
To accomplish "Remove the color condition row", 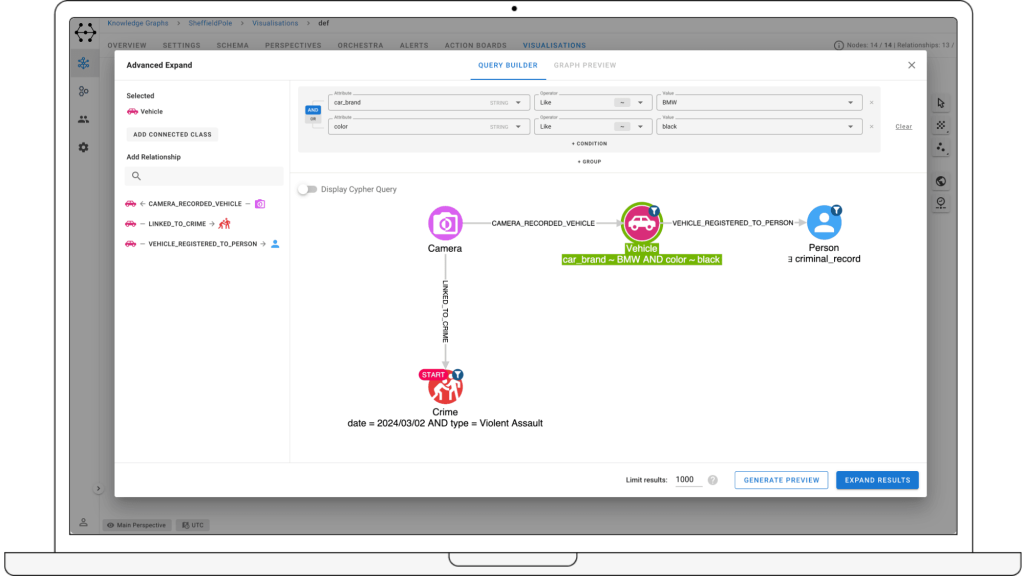I will click(871, 127).
